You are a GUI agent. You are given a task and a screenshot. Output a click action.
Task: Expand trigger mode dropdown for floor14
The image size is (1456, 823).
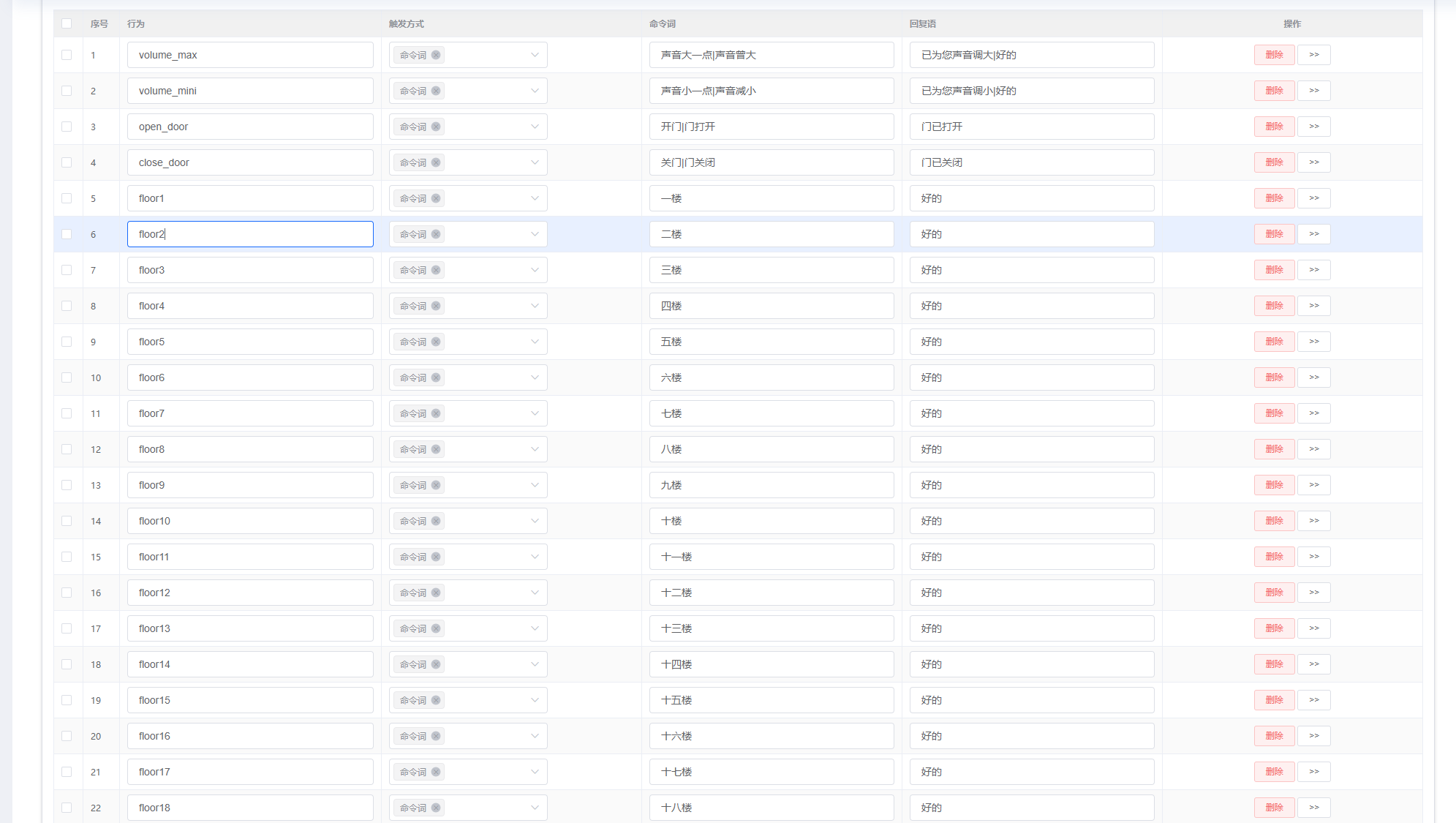535,664
